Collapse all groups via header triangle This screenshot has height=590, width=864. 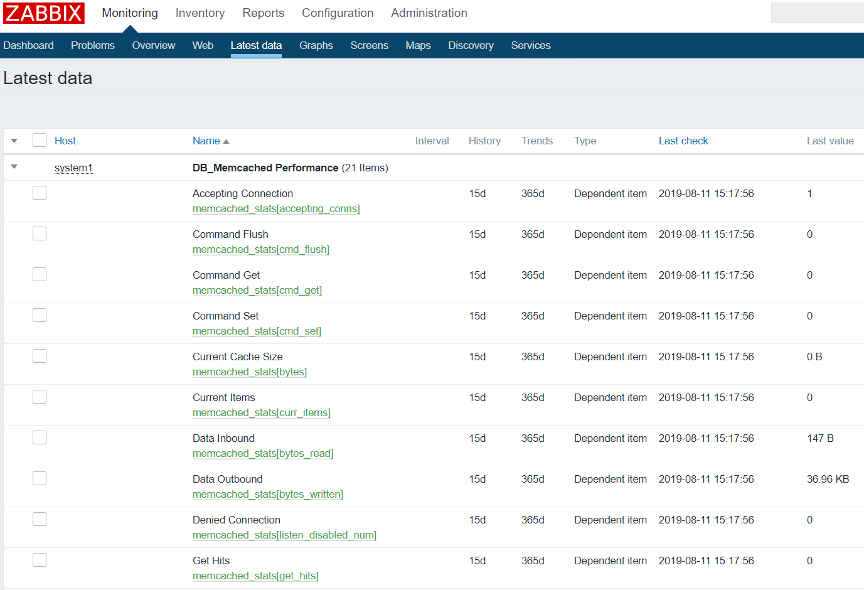click(x=14, y=141)
